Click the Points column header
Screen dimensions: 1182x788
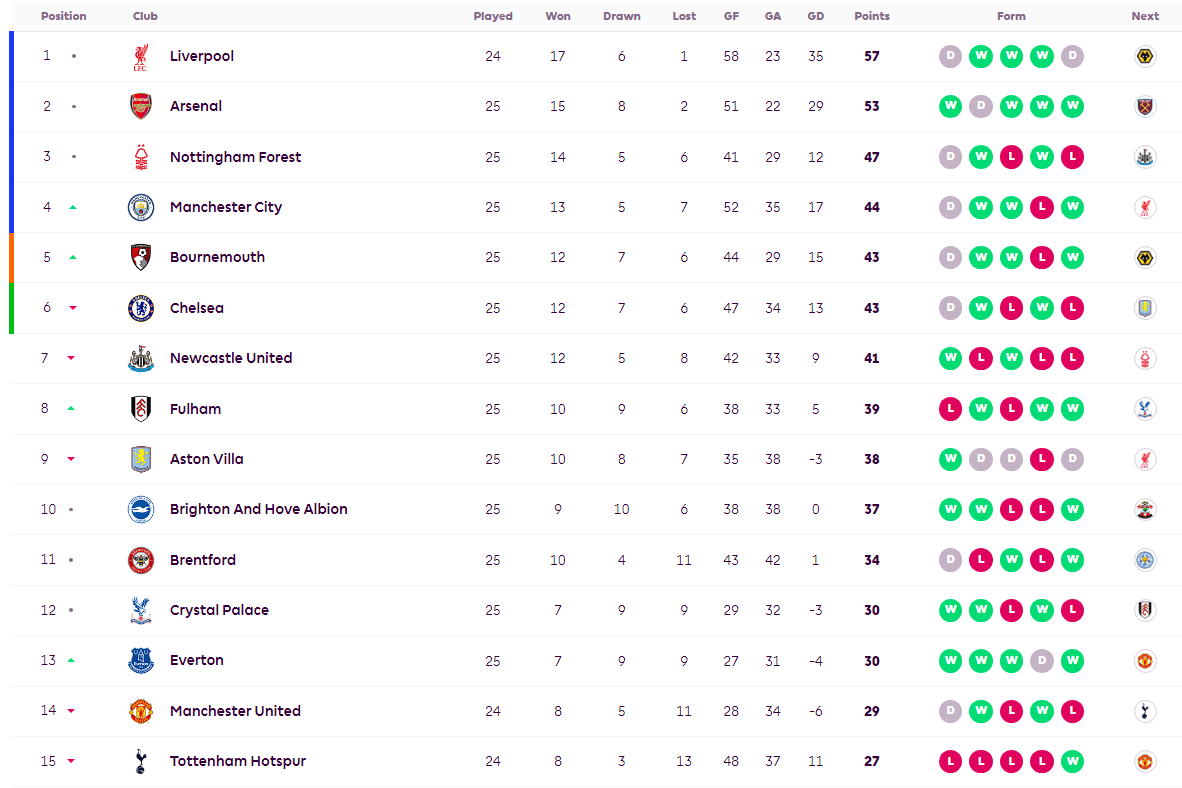[x=872, y=16]
